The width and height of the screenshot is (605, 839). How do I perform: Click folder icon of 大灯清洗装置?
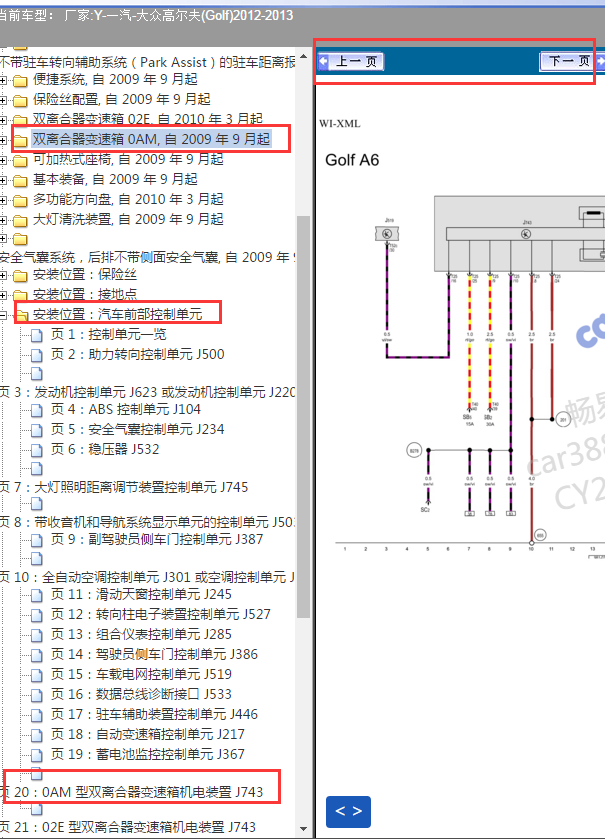(x=20, y=220)
